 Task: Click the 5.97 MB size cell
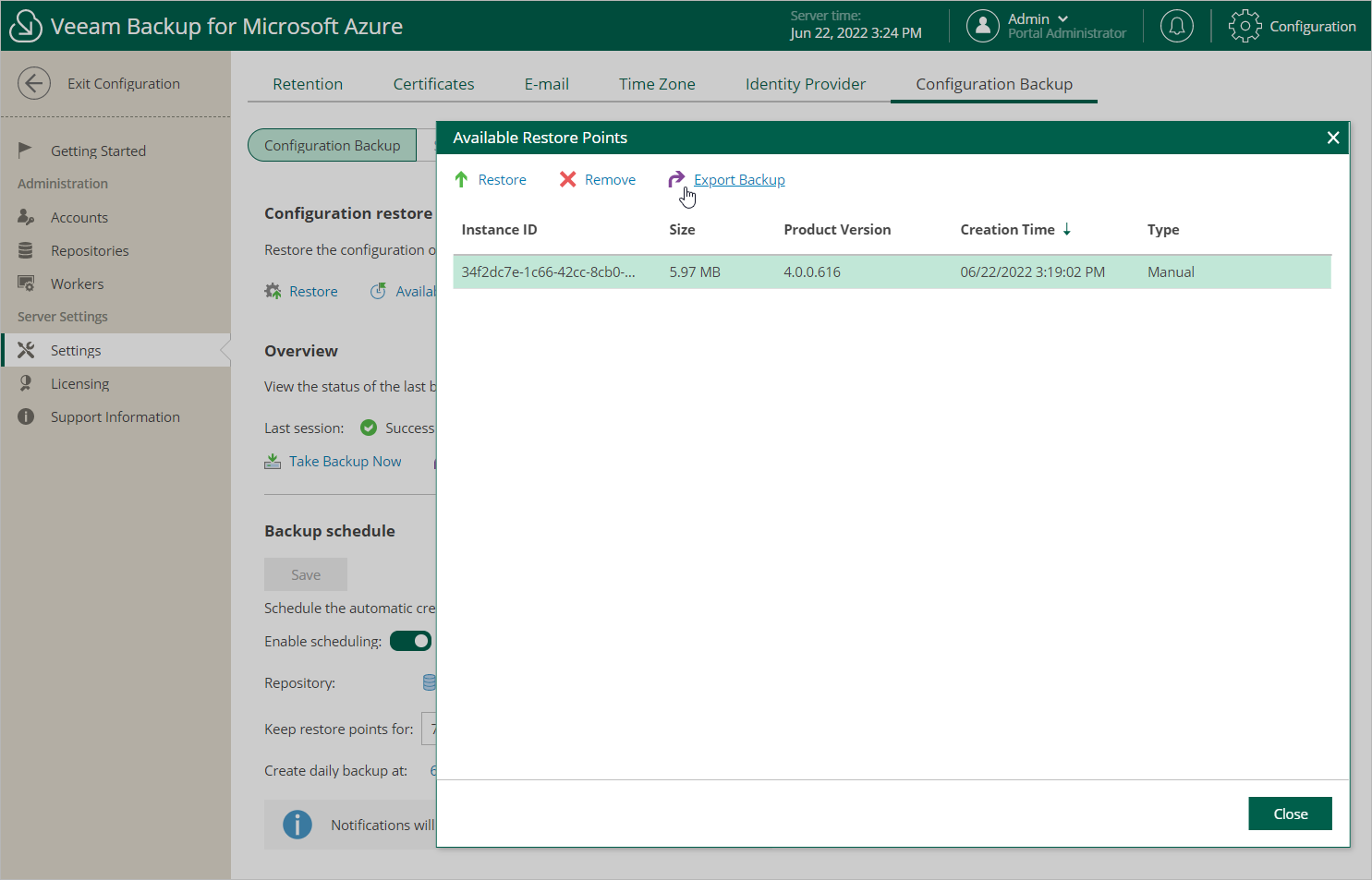[695, 271]
